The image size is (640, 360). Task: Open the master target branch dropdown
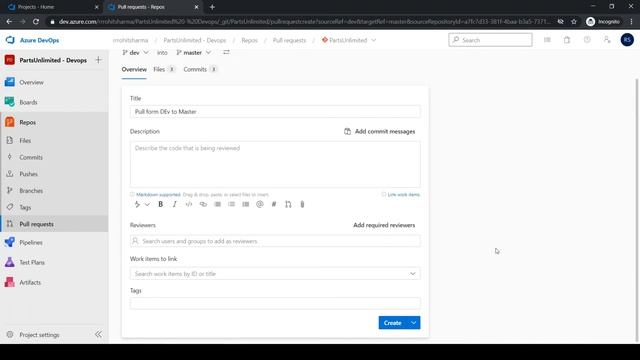point(193,52)
